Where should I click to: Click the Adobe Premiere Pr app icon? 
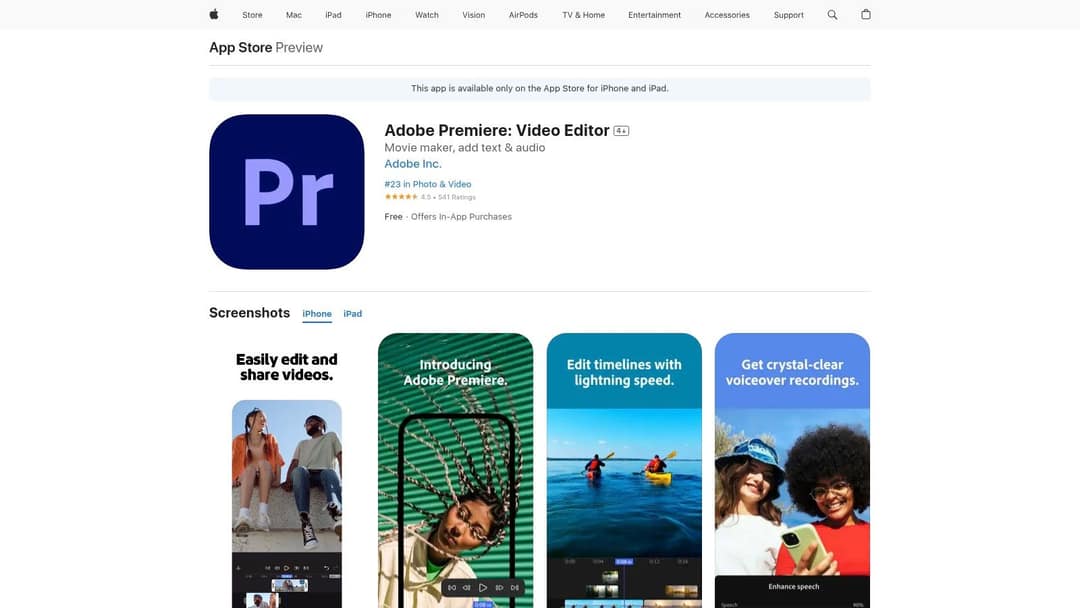pos(287,191)
